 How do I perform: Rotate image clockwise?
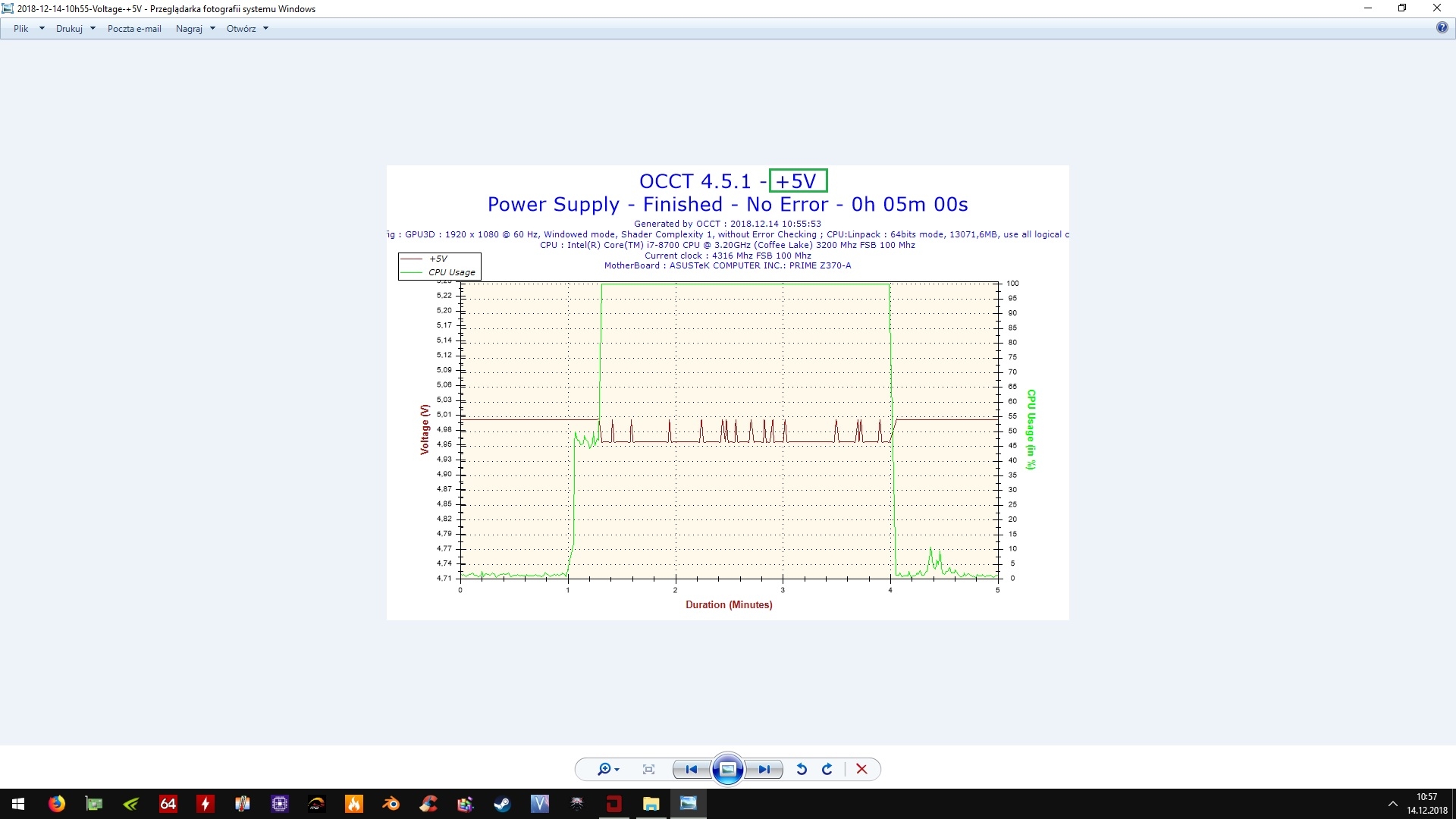click(827, 769)
